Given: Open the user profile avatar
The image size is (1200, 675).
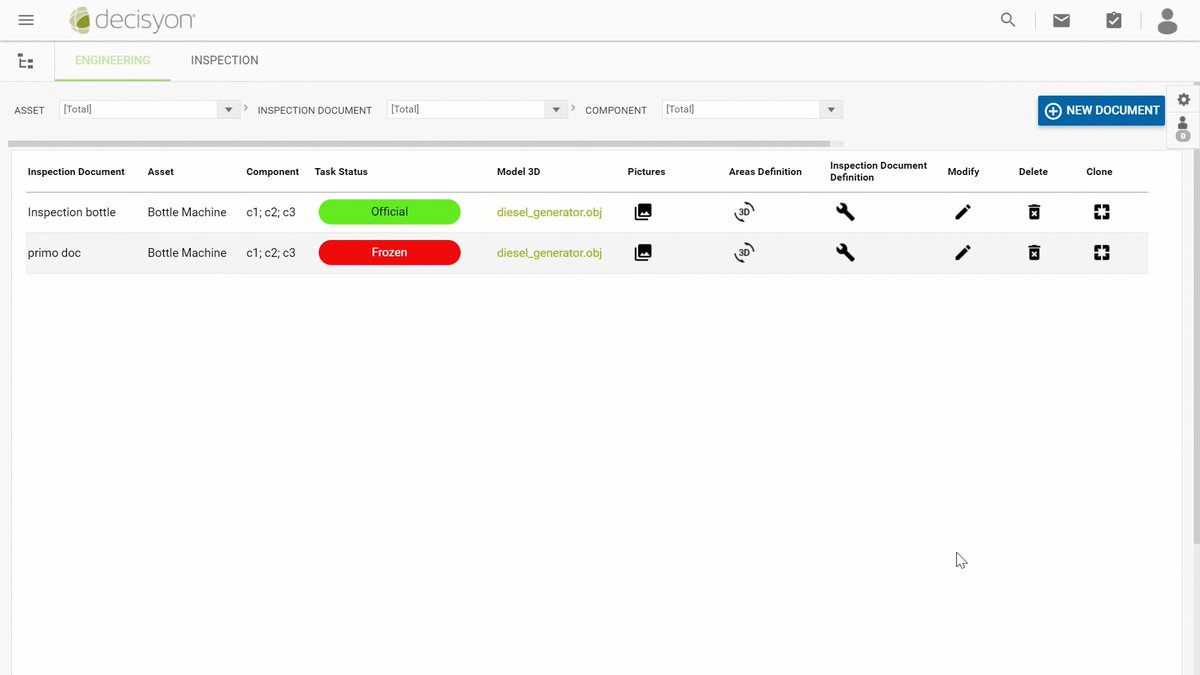Looking at the screenshot, I should click(1167, 20).
